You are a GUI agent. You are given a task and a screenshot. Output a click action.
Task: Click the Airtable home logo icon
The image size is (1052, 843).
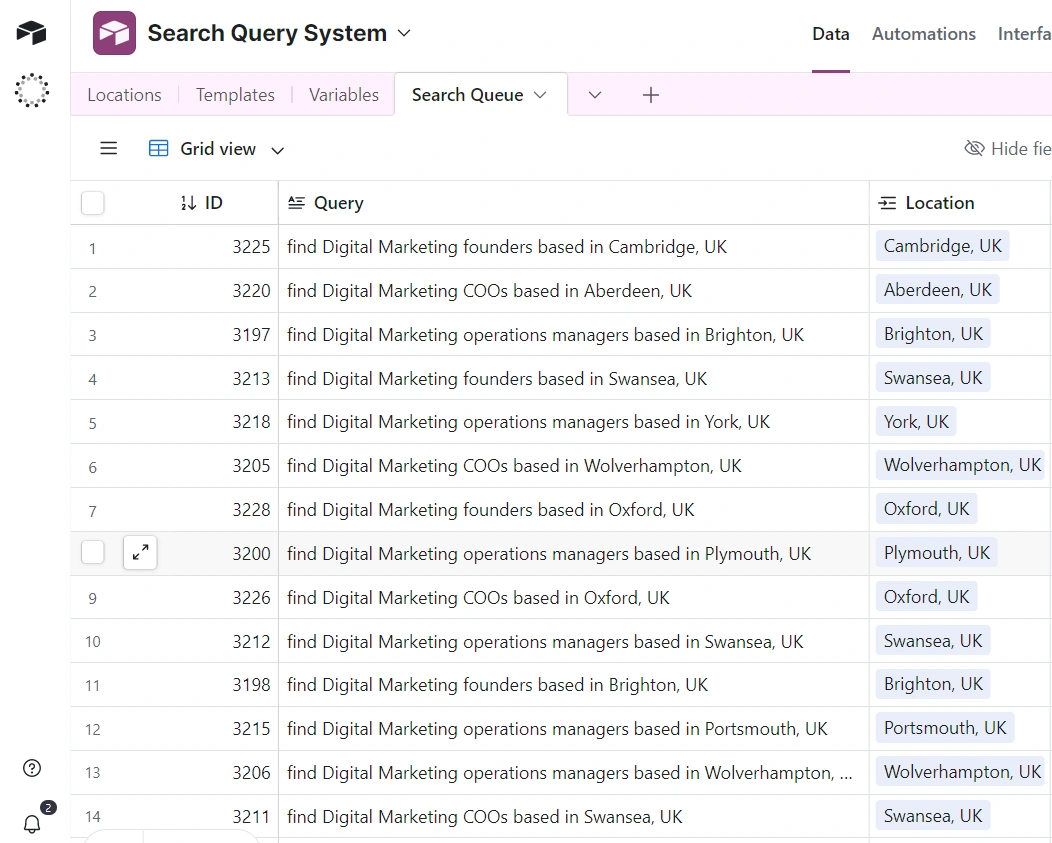coord(31,33)
